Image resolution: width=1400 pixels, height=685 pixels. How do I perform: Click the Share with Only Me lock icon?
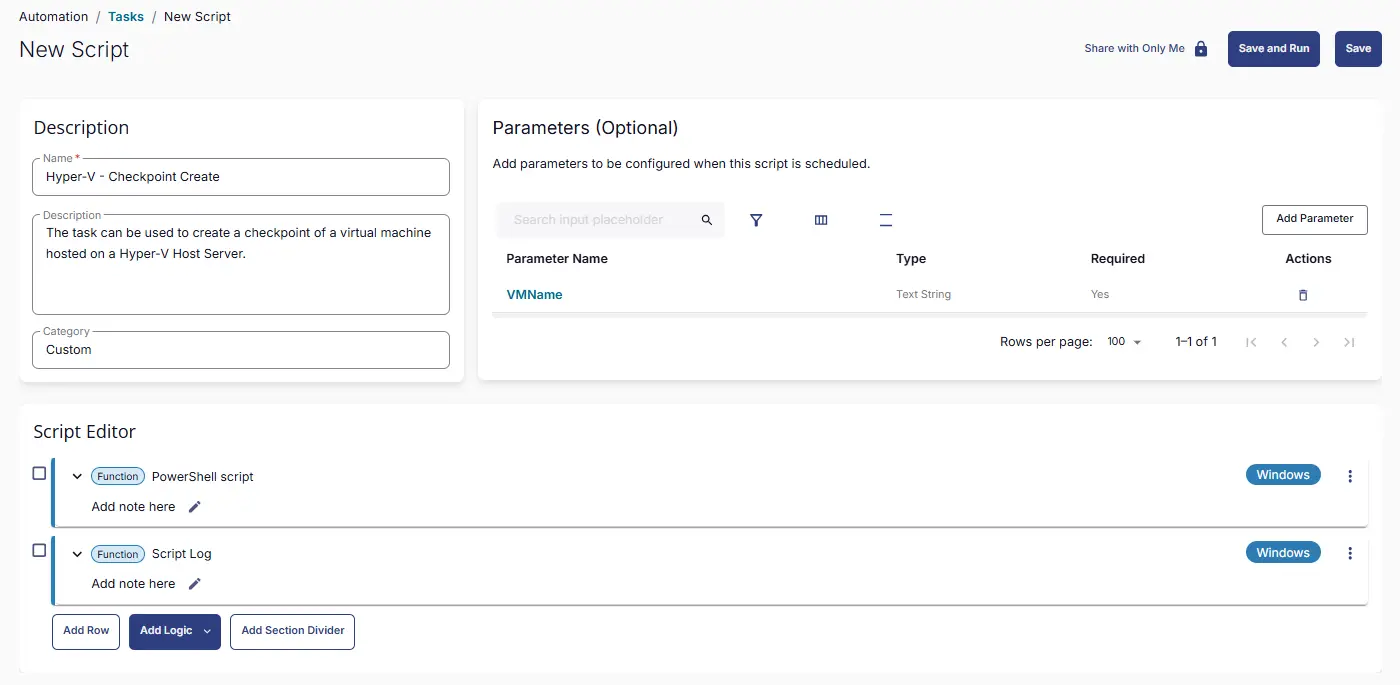pos(1201,49)
